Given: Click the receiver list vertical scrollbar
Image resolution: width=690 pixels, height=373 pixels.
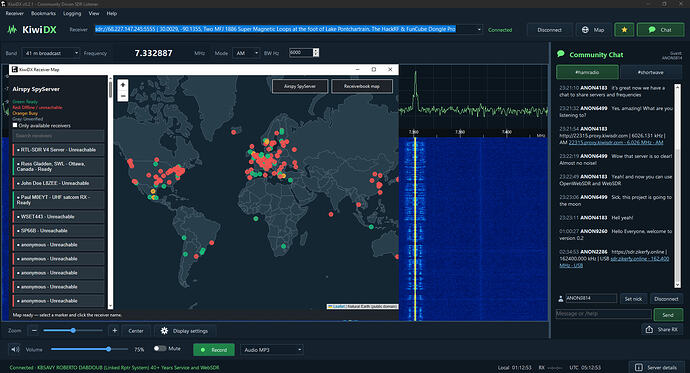Looking at the screenshot, I should click(x=110, y=192).
